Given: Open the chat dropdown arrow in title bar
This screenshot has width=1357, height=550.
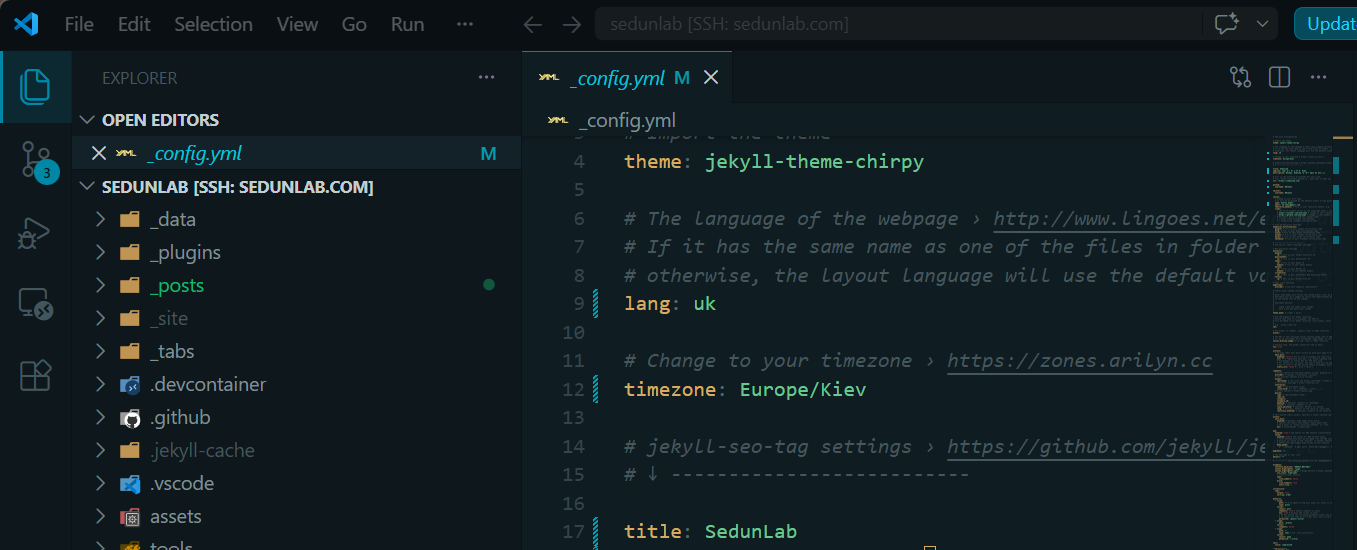Looking at the screenshot, I should [x=1263, y=25].
